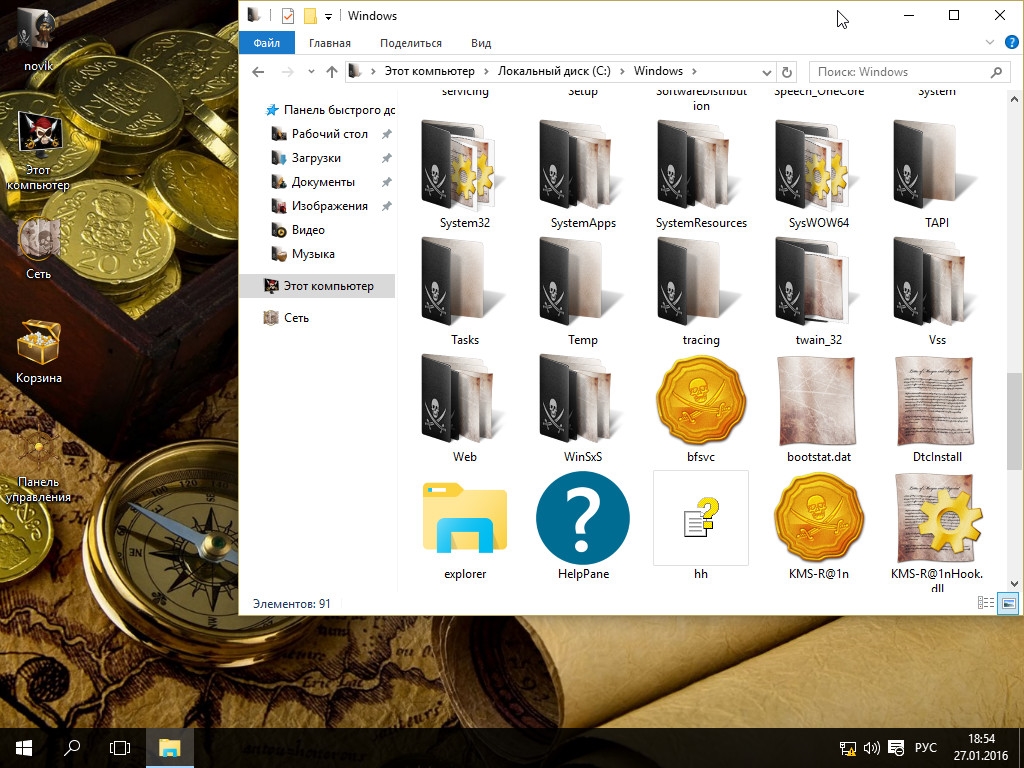Switch to details list view

(986, 603)
